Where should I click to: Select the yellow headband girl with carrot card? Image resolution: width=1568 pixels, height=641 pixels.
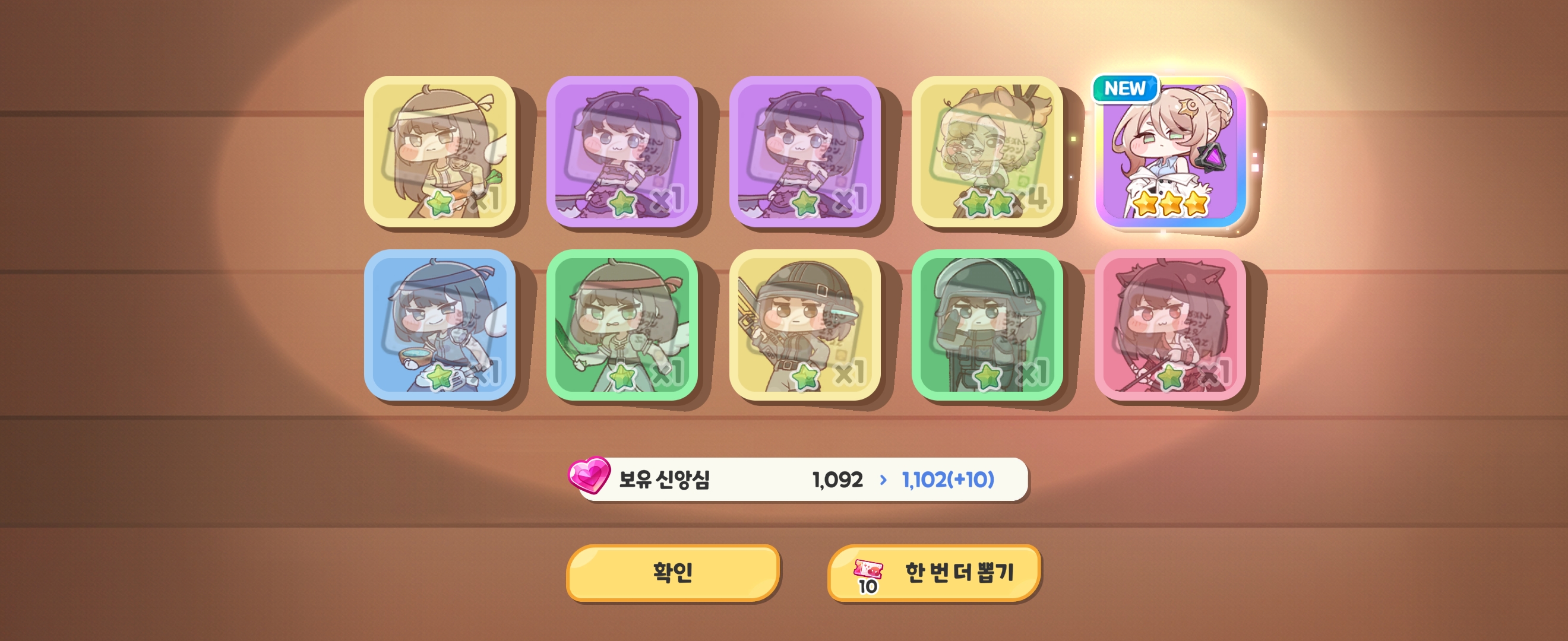440,151
